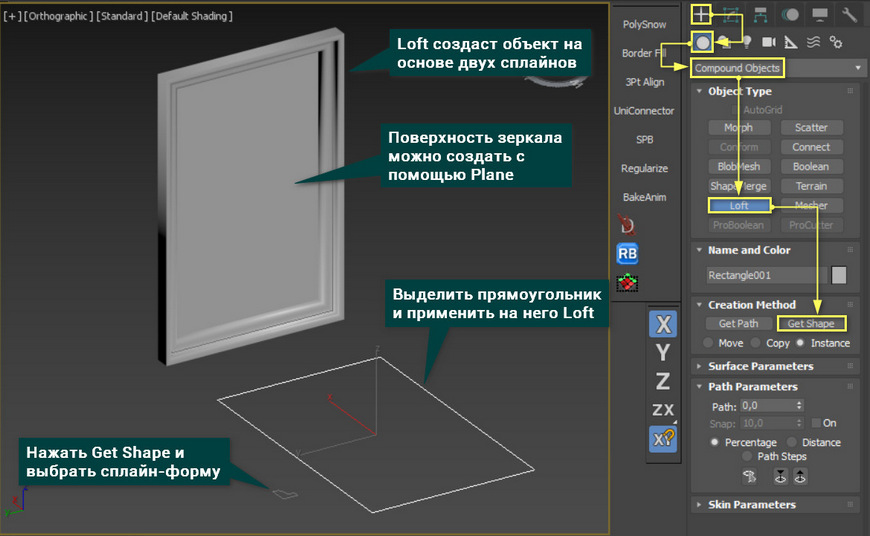Select the Instance radio button
The height and width of the screenshot is (536, 870).
coord(800,343)
